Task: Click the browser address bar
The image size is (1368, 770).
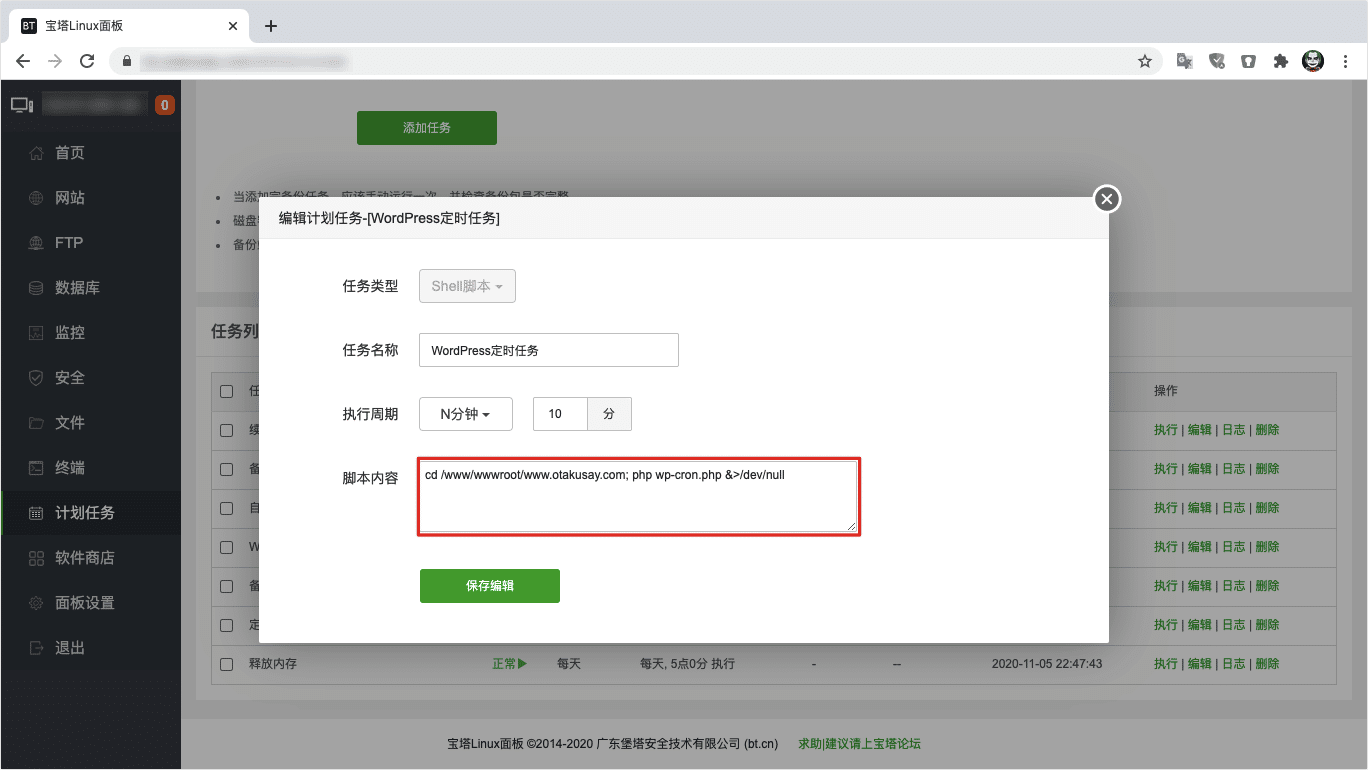Action: click(634, 61)
